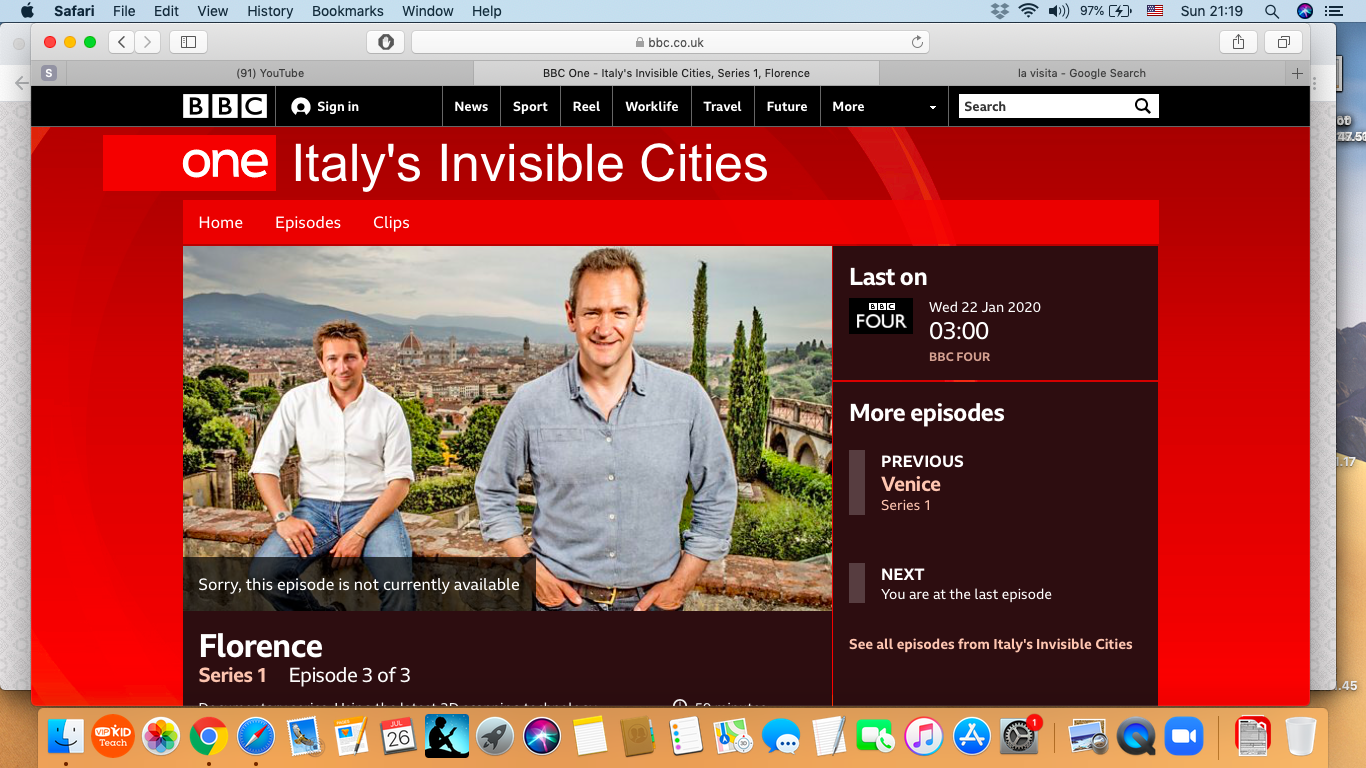See all episodes from Italy's Invisible Cities

pos(990,644)
